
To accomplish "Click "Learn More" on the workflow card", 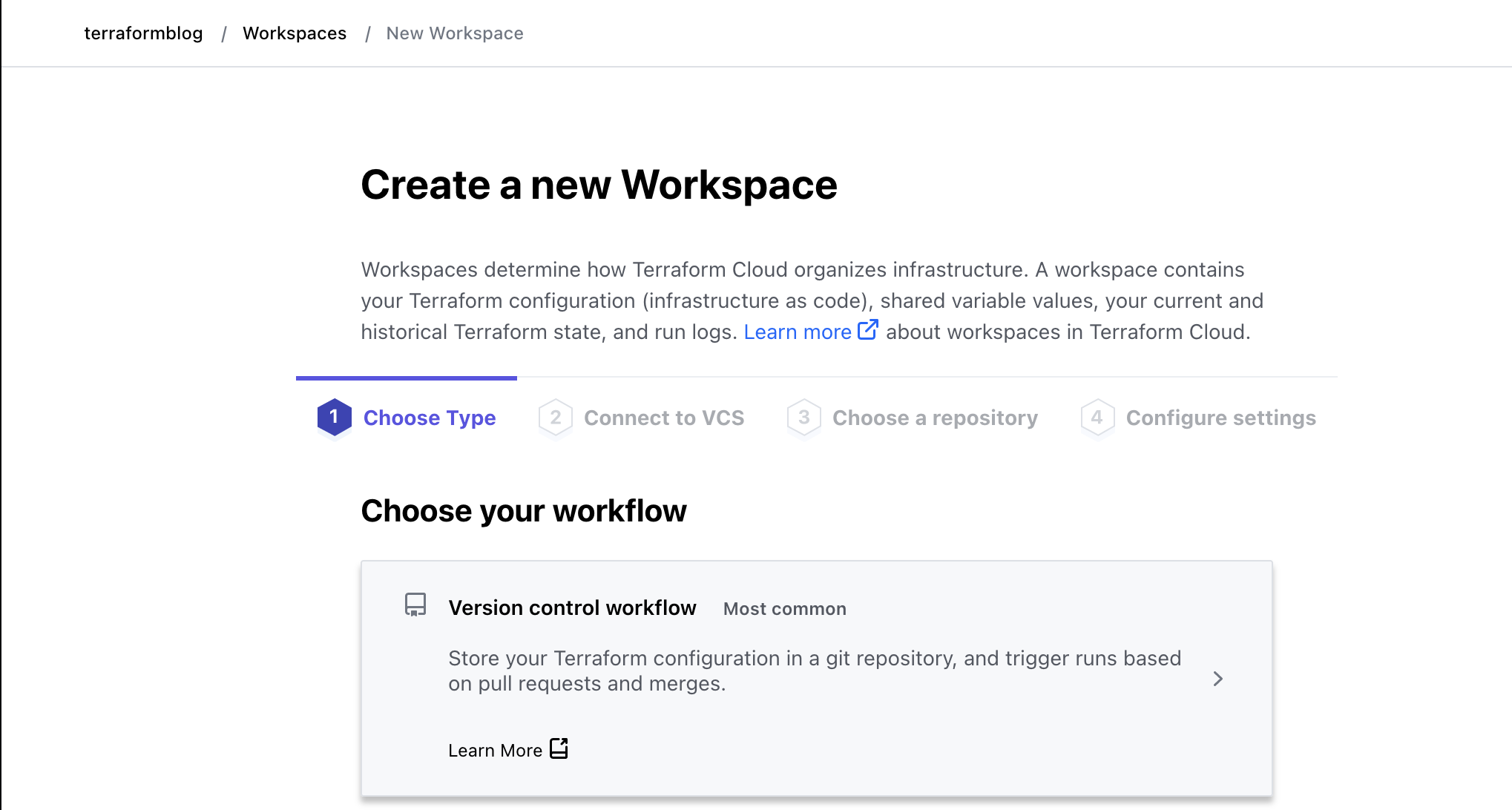I will pyautogui.click(x=496, y=749).
